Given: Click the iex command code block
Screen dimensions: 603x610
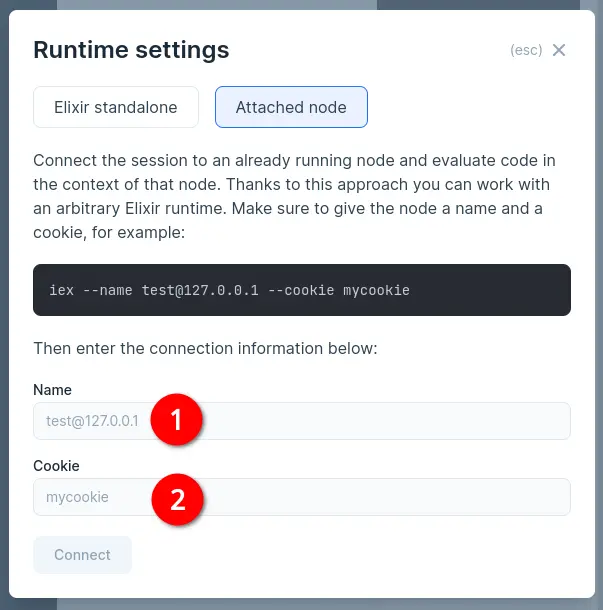Looking at the screenshot, I should pyautogui.click(x=480, y=290).
